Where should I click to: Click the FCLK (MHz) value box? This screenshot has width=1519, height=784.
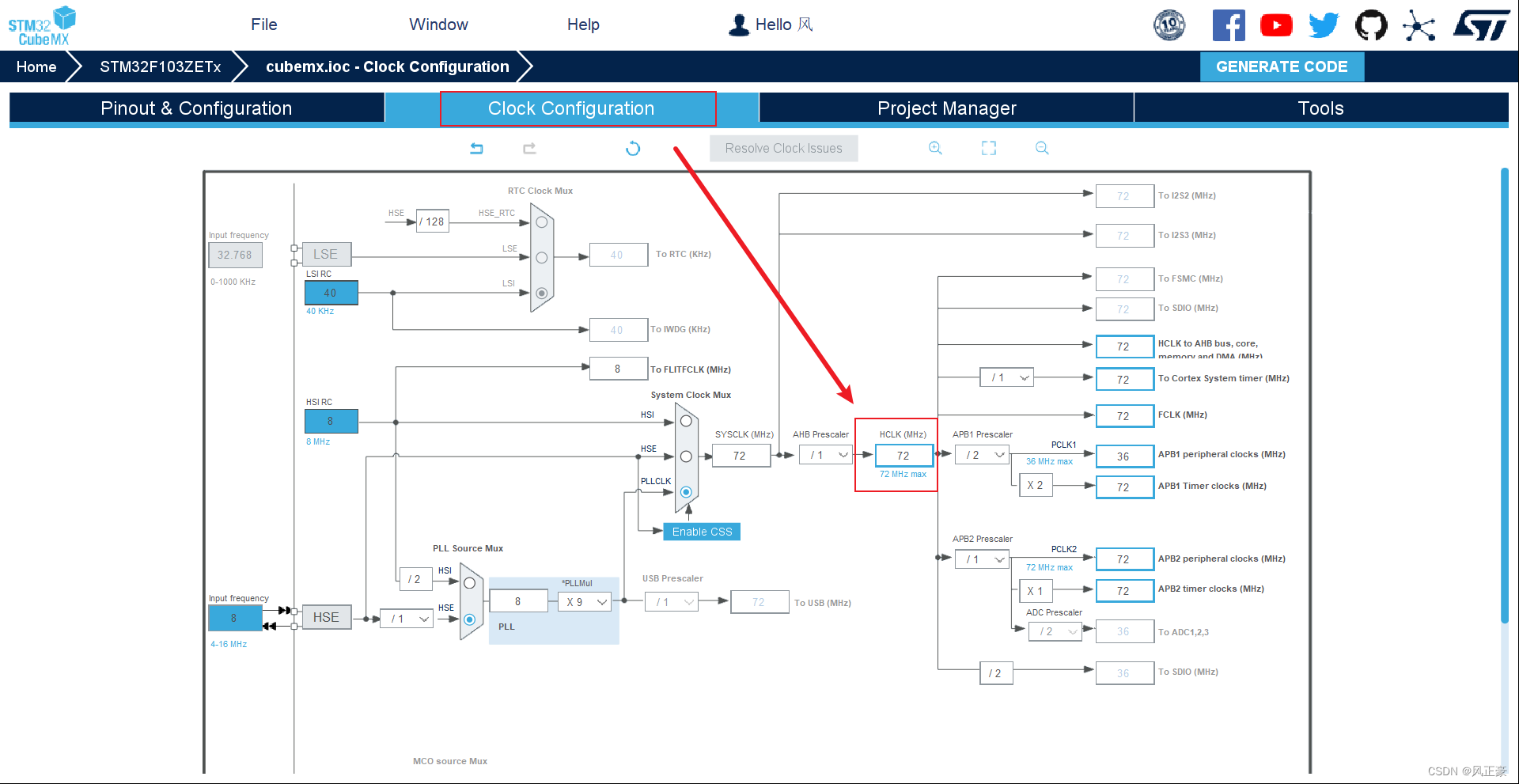(x=1124, y=415)
